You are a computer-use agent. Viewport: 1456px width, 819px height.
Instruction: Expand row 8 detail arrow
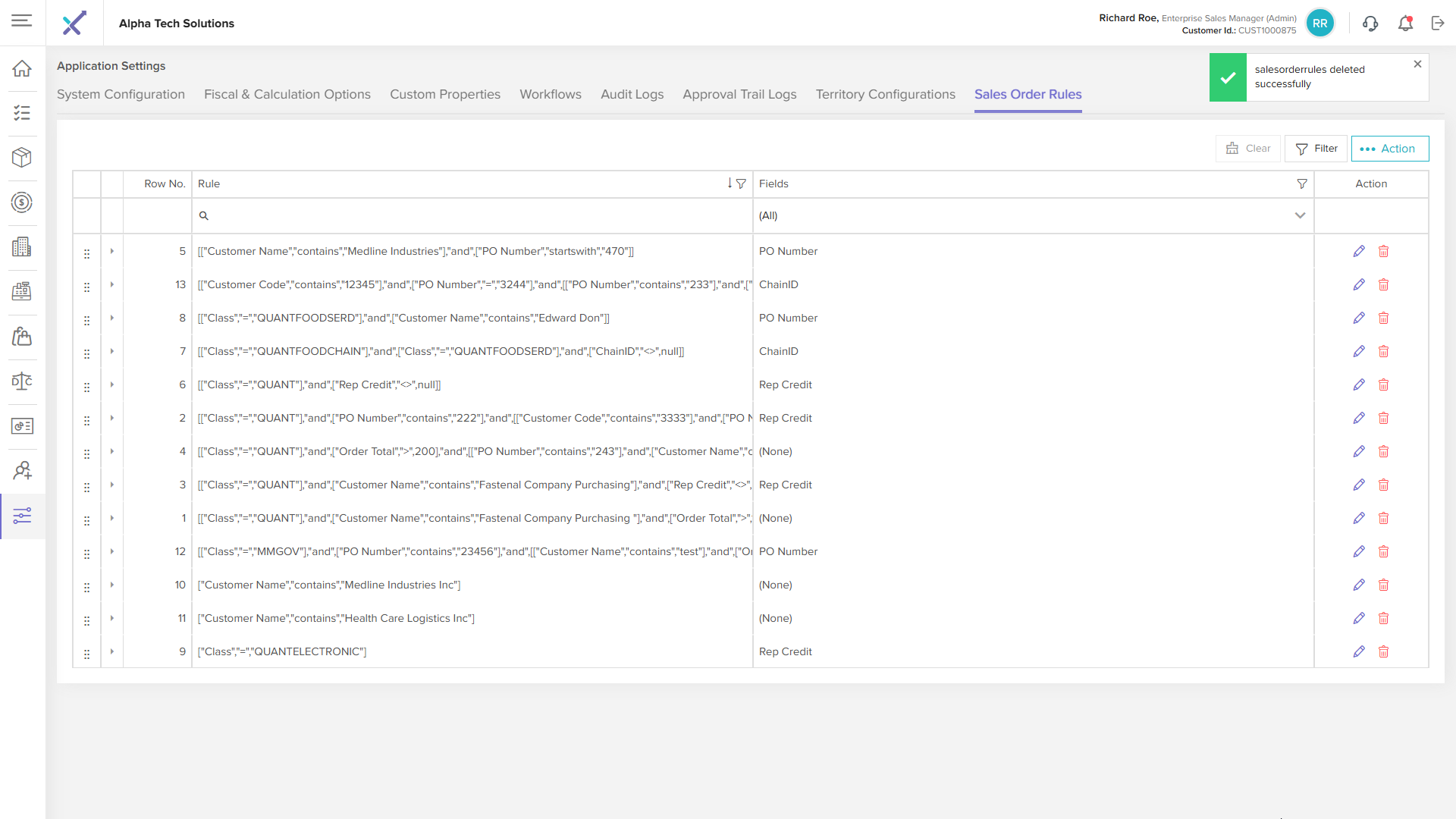coord(111,318)
